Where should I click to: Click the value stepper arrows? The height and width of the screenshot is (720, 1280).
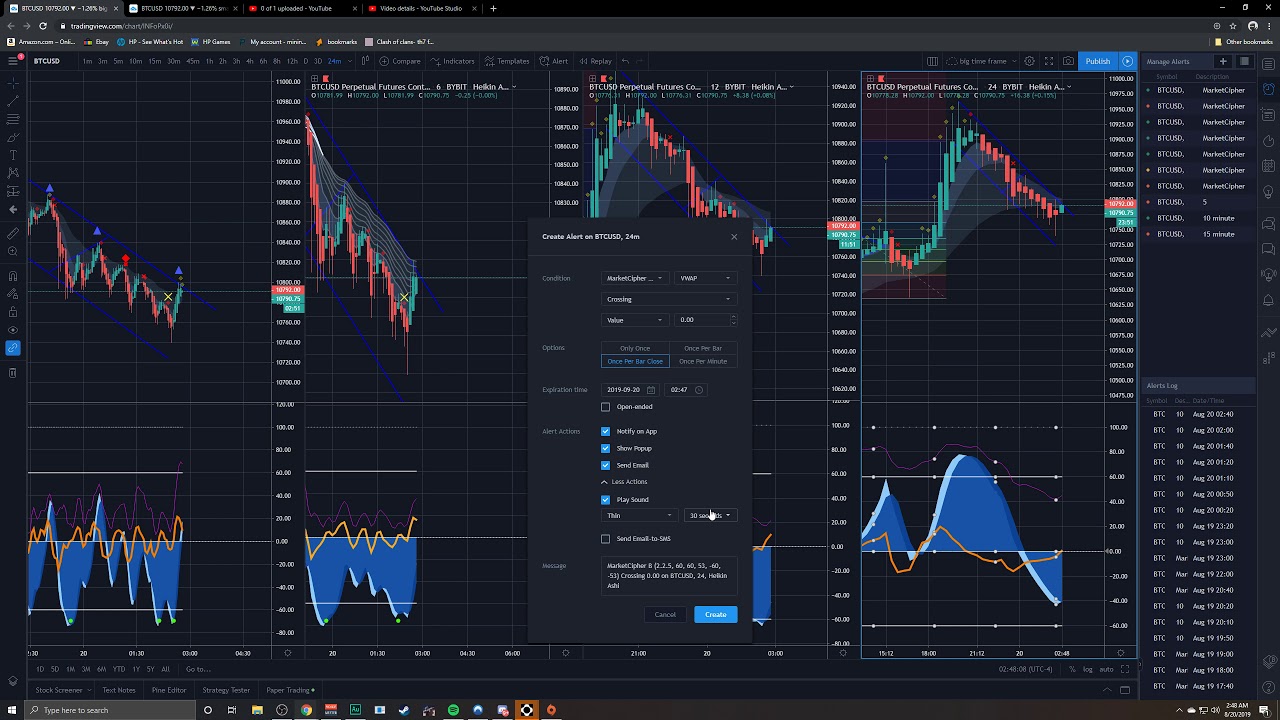733,320
